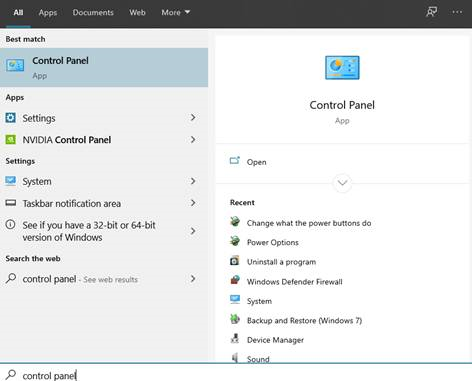Open the Control Panel best match result
The width and height of the screenshot is (472, 381).
click(104, 68)
